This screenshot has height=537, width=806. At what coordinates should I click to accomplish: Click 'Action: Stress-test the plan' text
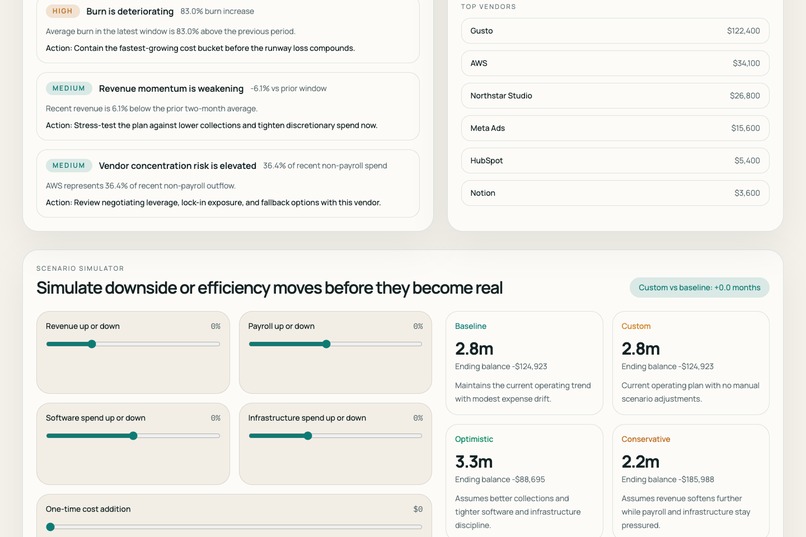click(211, 125)
